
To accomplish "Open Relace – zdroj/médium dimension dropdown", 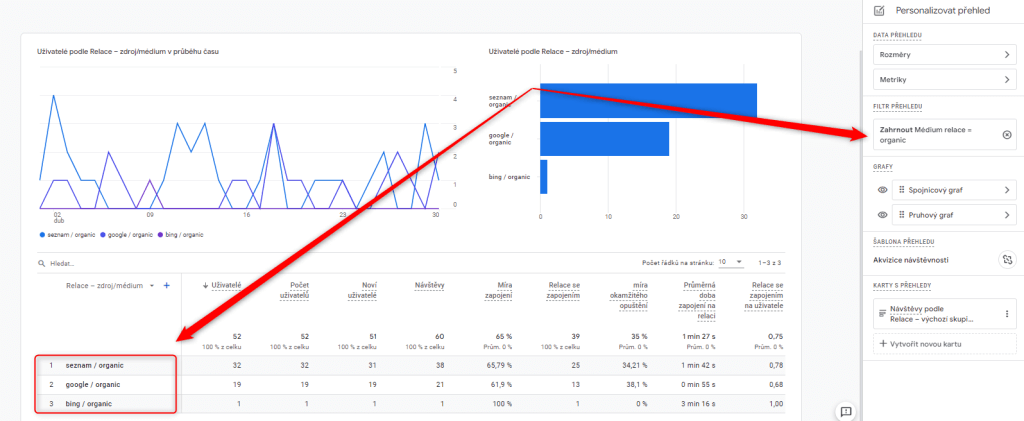I will [x=152, y=286].
